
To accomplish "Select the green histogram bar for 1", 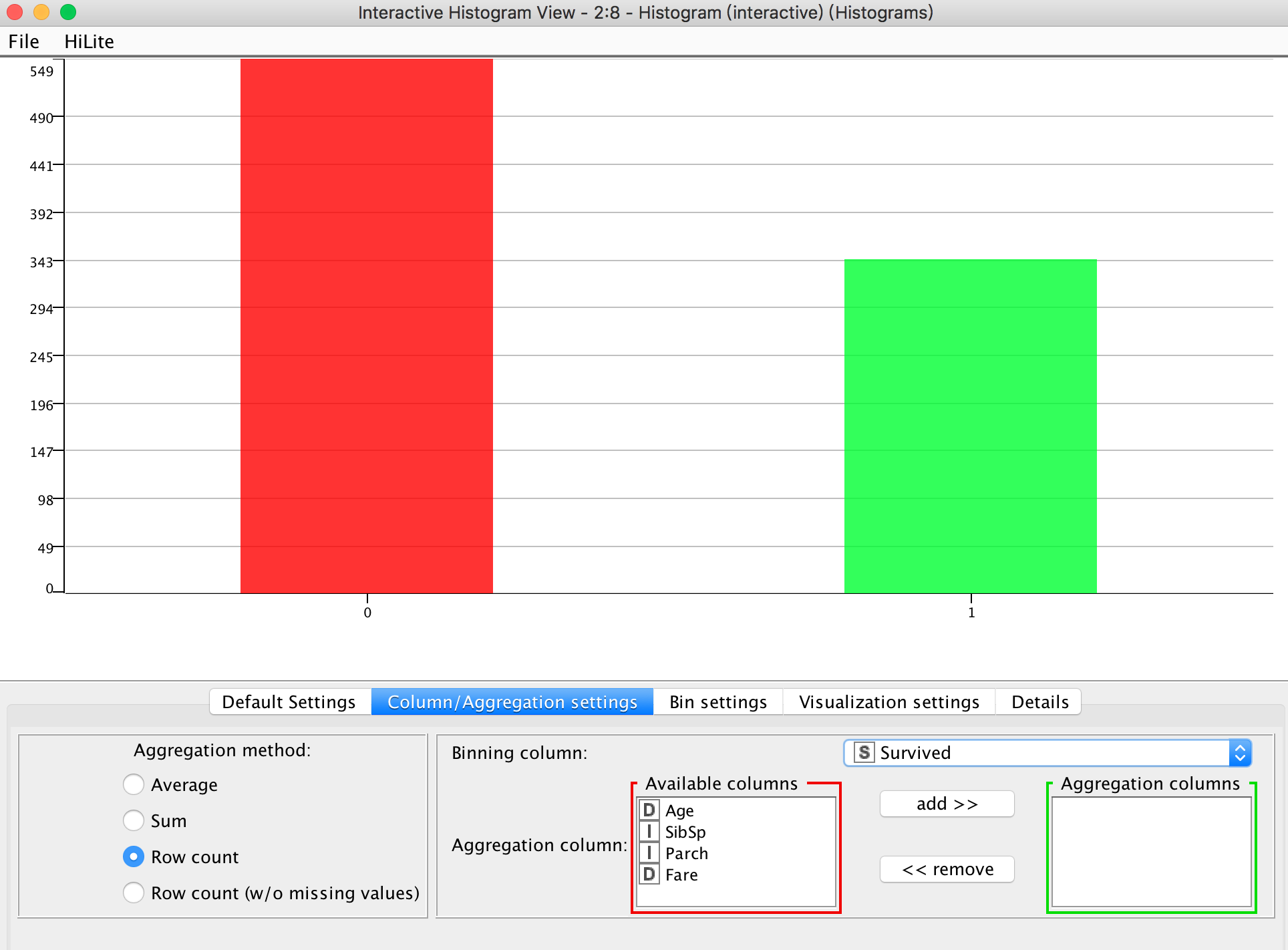I will [971, 426].
